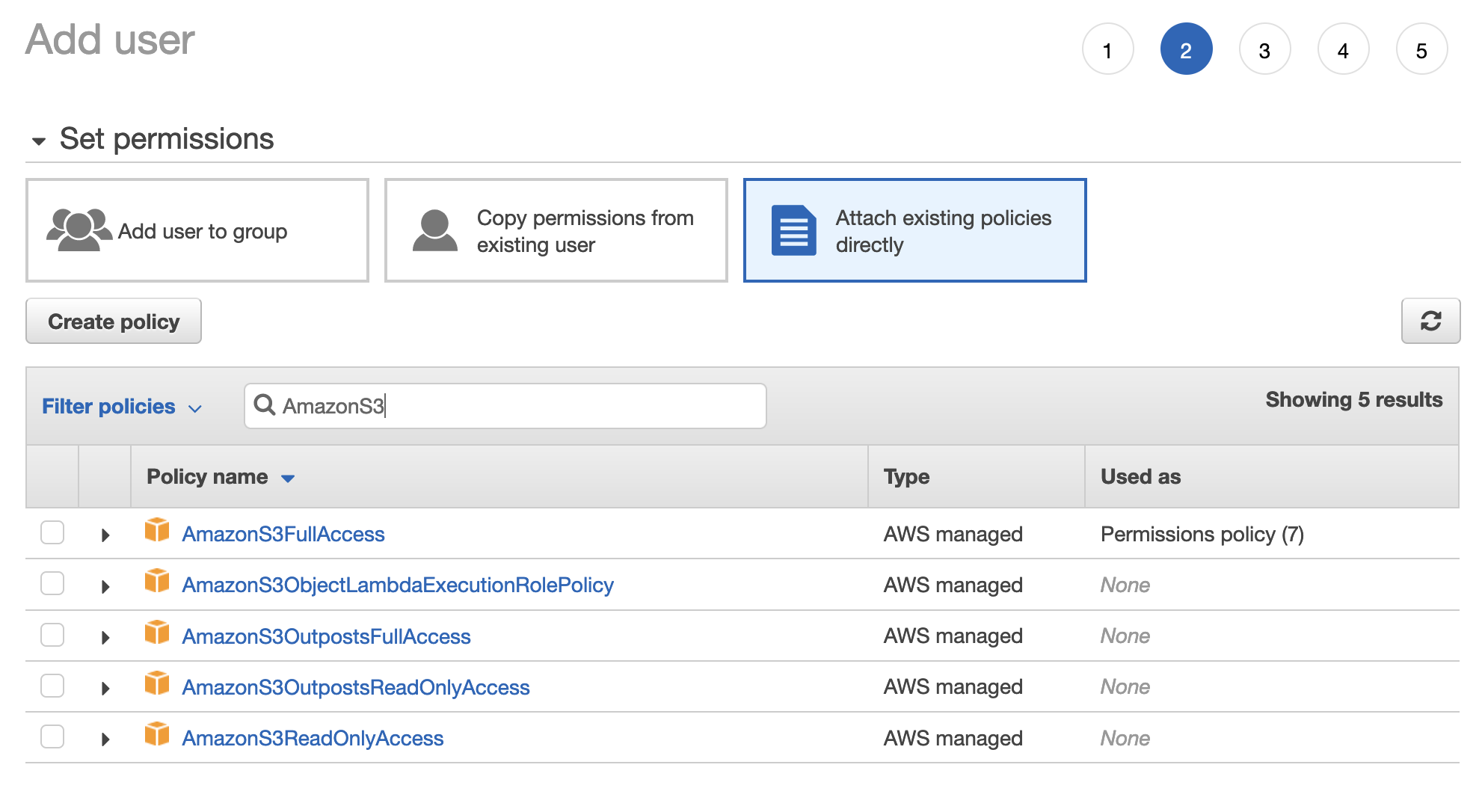1482x812 pixels.
Task: Open the AmazonS3ReadOnlyAccess link
Action: [313, 738]
